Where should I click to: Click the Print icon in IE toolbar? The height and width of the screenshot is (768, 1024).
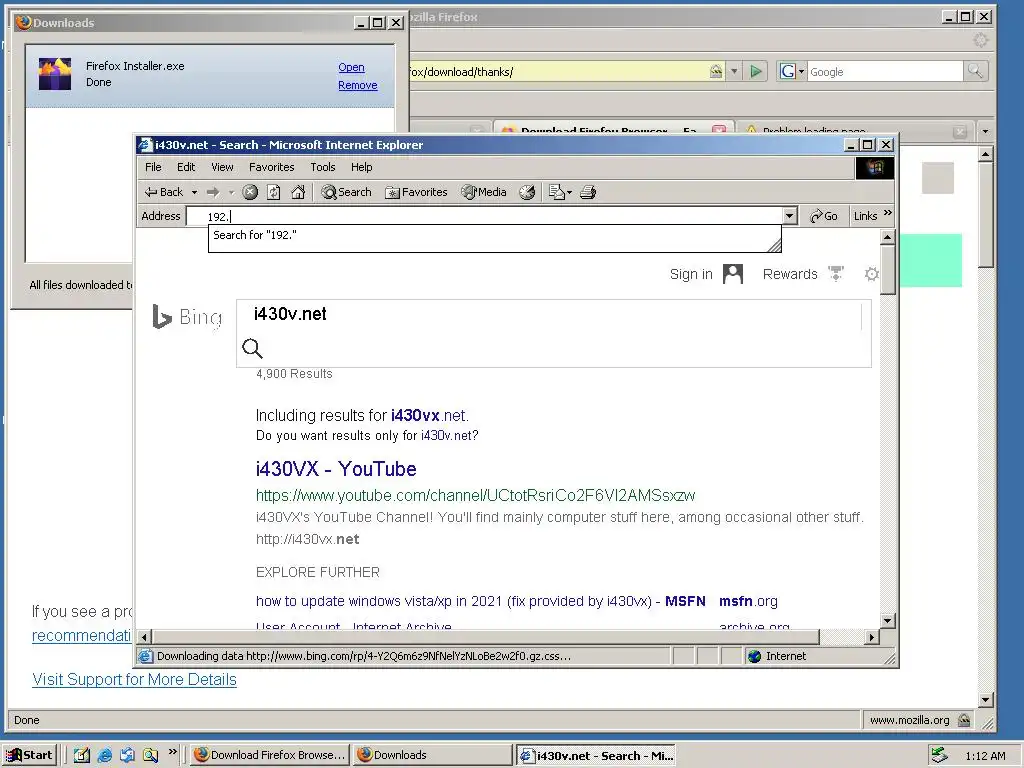point(588,192)
